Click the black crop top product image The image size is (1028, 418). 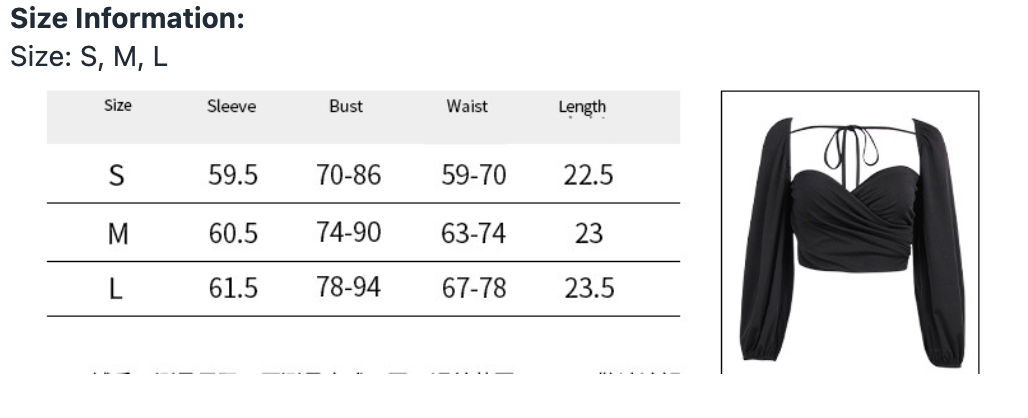pos(850,233)
